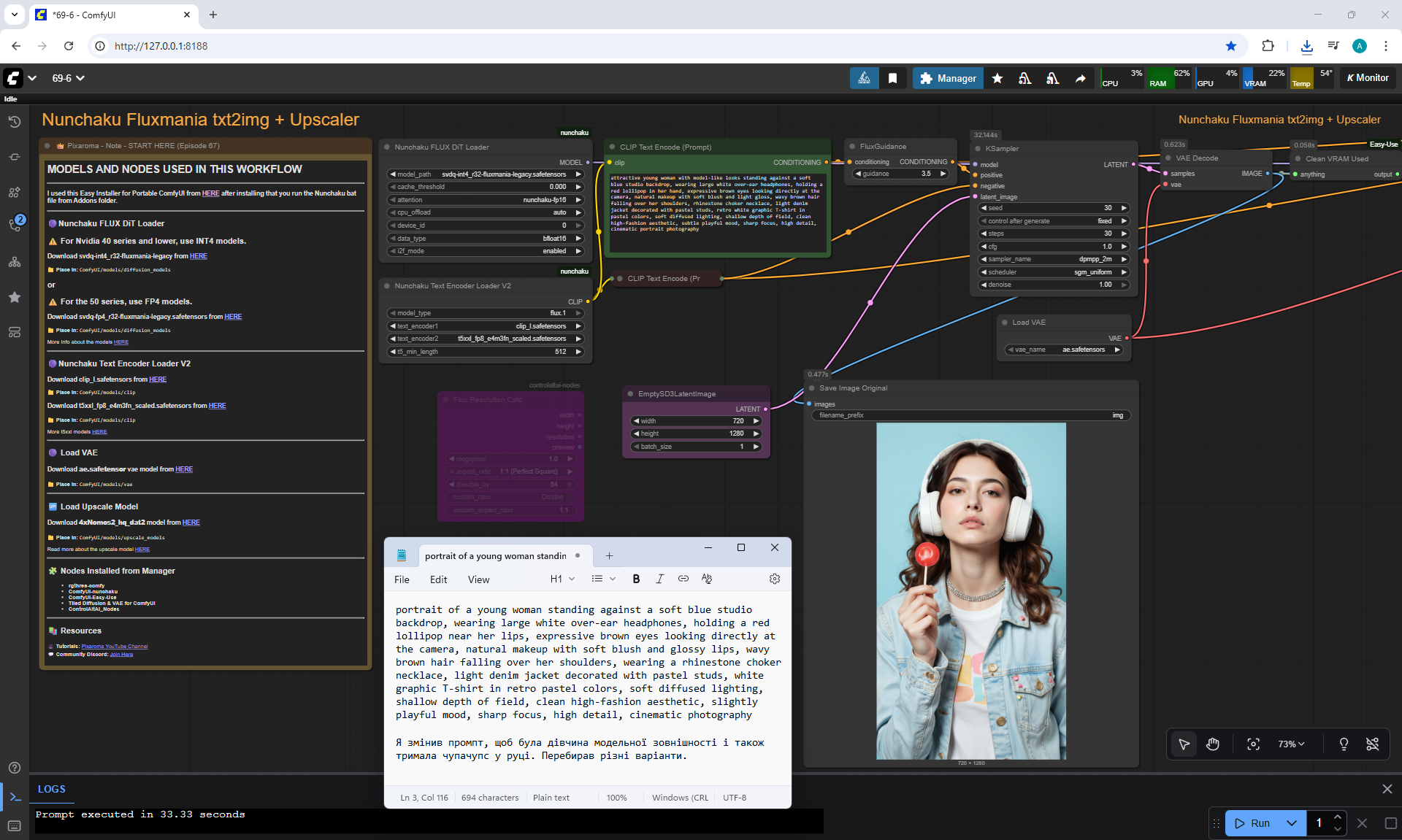
Task: Click the share arrow icon in top bar
Action: pos(1080,78)
